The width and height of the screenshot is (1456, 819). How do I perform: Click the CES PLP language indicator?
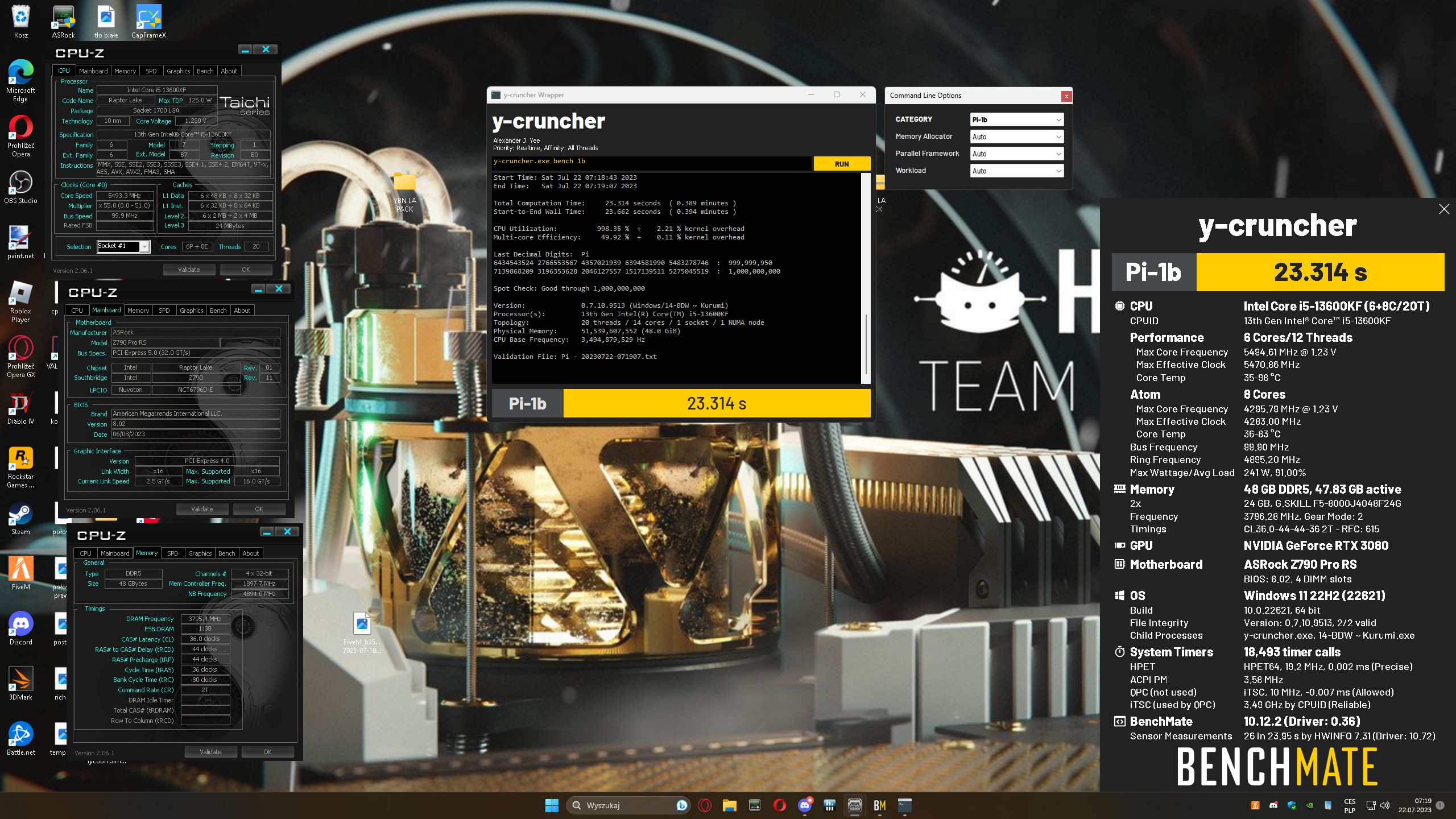(1350, 805)
